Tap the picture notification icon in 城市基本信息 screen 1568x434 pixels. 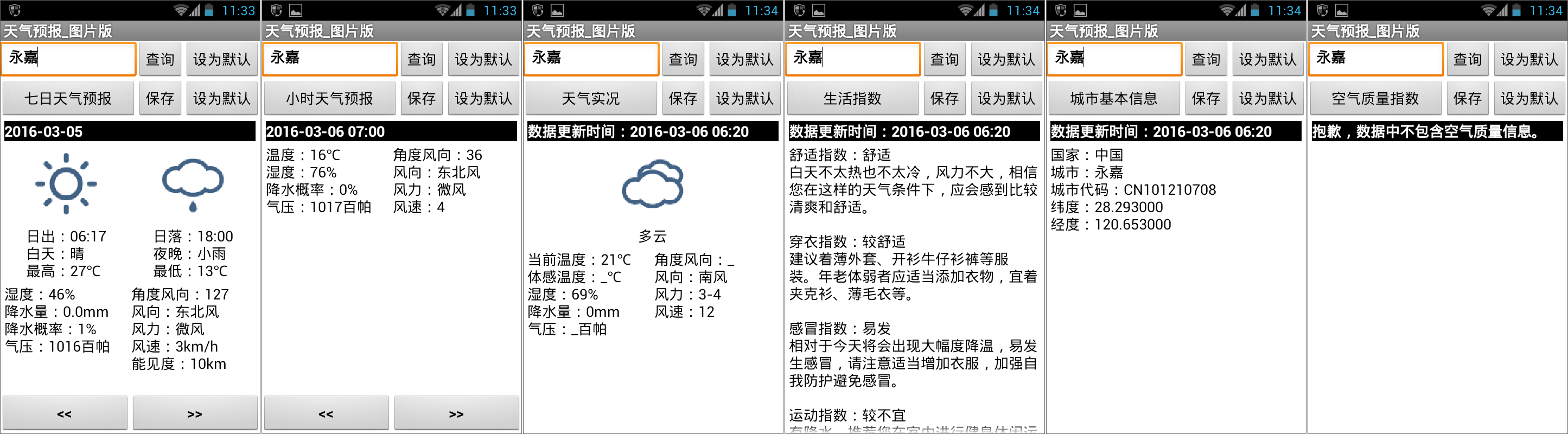(1080, 10)
